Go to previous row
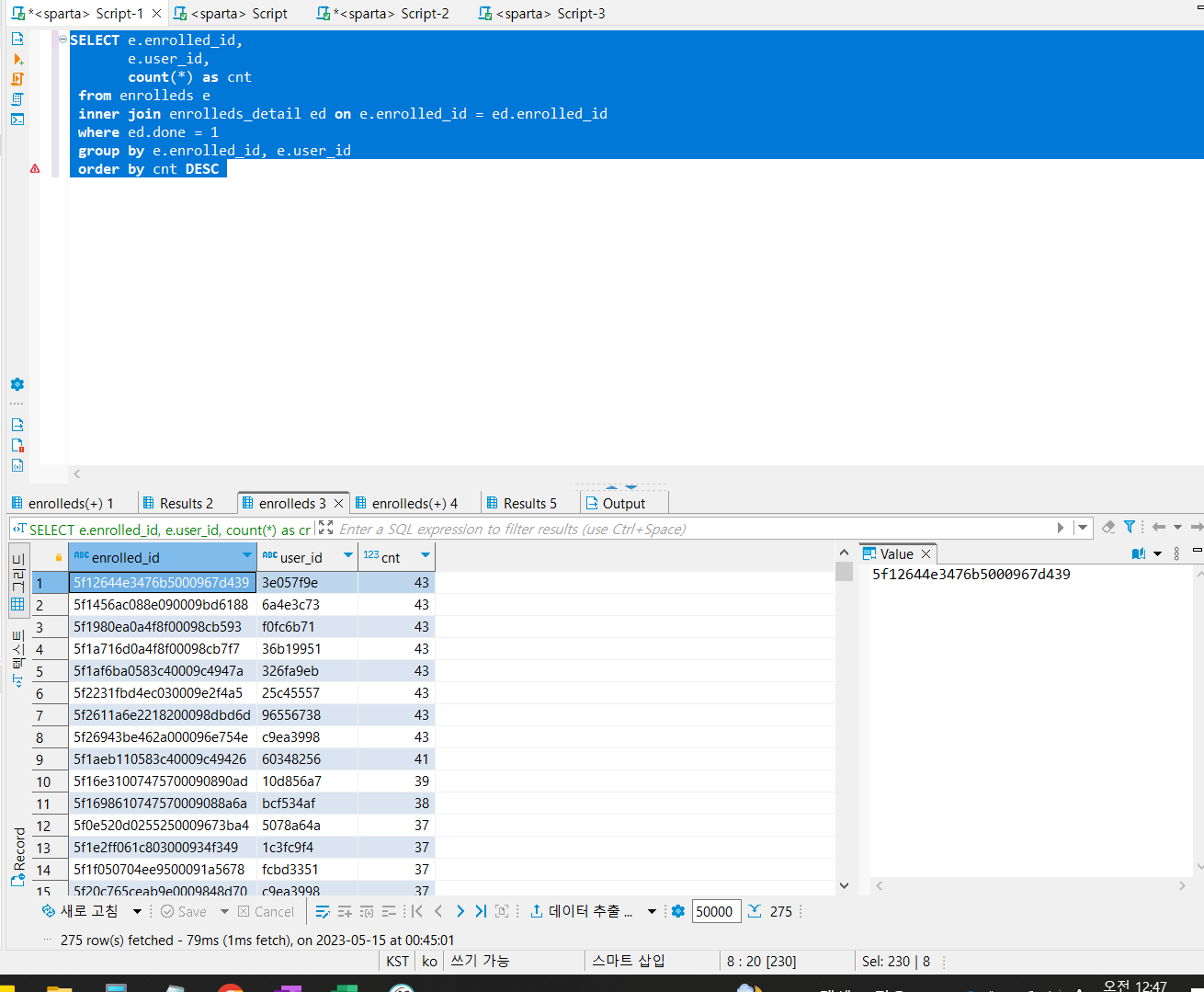Screen dimensions: 1204x992 pos(438,911)
